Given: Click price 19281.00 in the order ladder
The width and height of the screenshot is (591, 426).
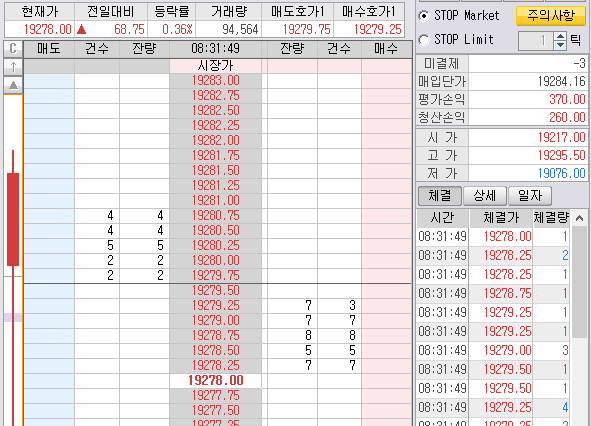Looking at the screenshot, I should (215, 201).
